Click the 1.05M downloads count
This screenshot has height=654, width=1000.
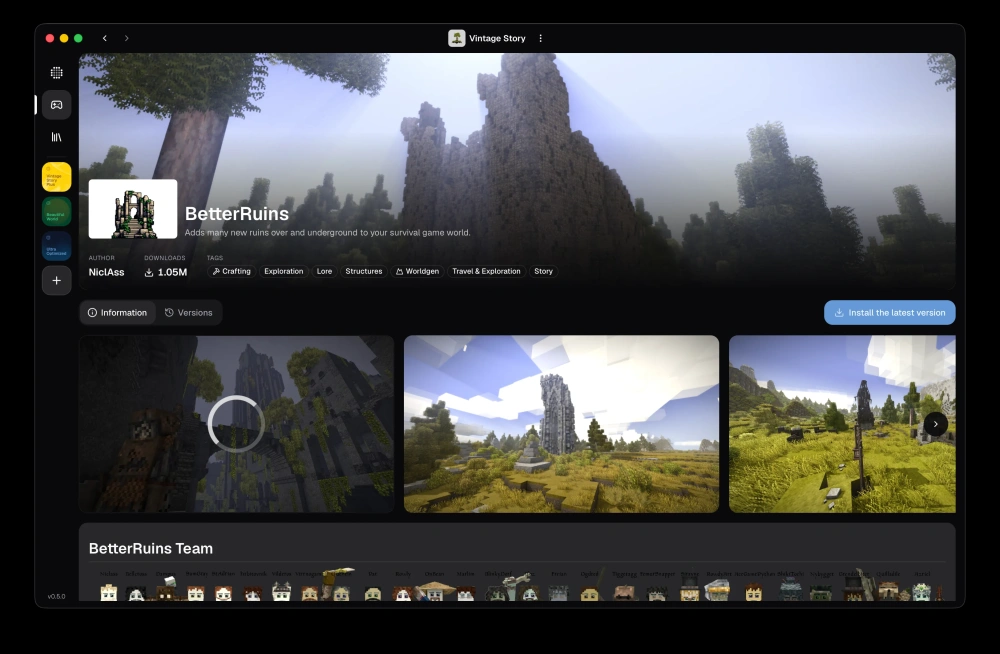tap(166, 272)
